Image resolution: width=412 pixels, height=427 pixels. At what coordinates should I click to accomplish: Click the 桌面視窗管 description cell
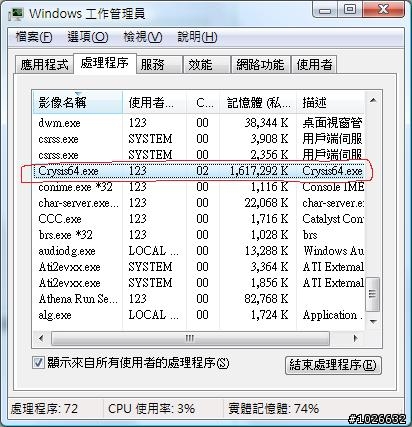point(332,123)
